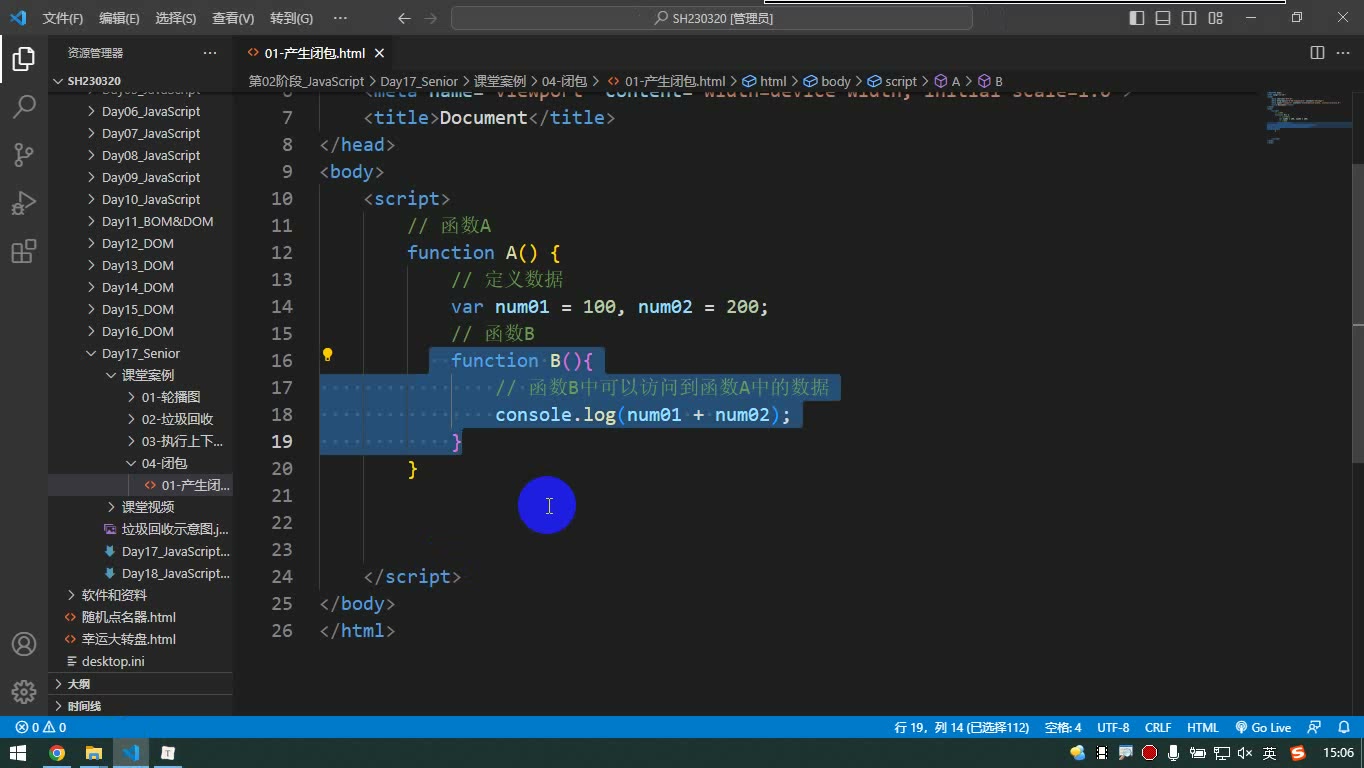Change encoding via UTF-8 status item

coord(1113,728)
